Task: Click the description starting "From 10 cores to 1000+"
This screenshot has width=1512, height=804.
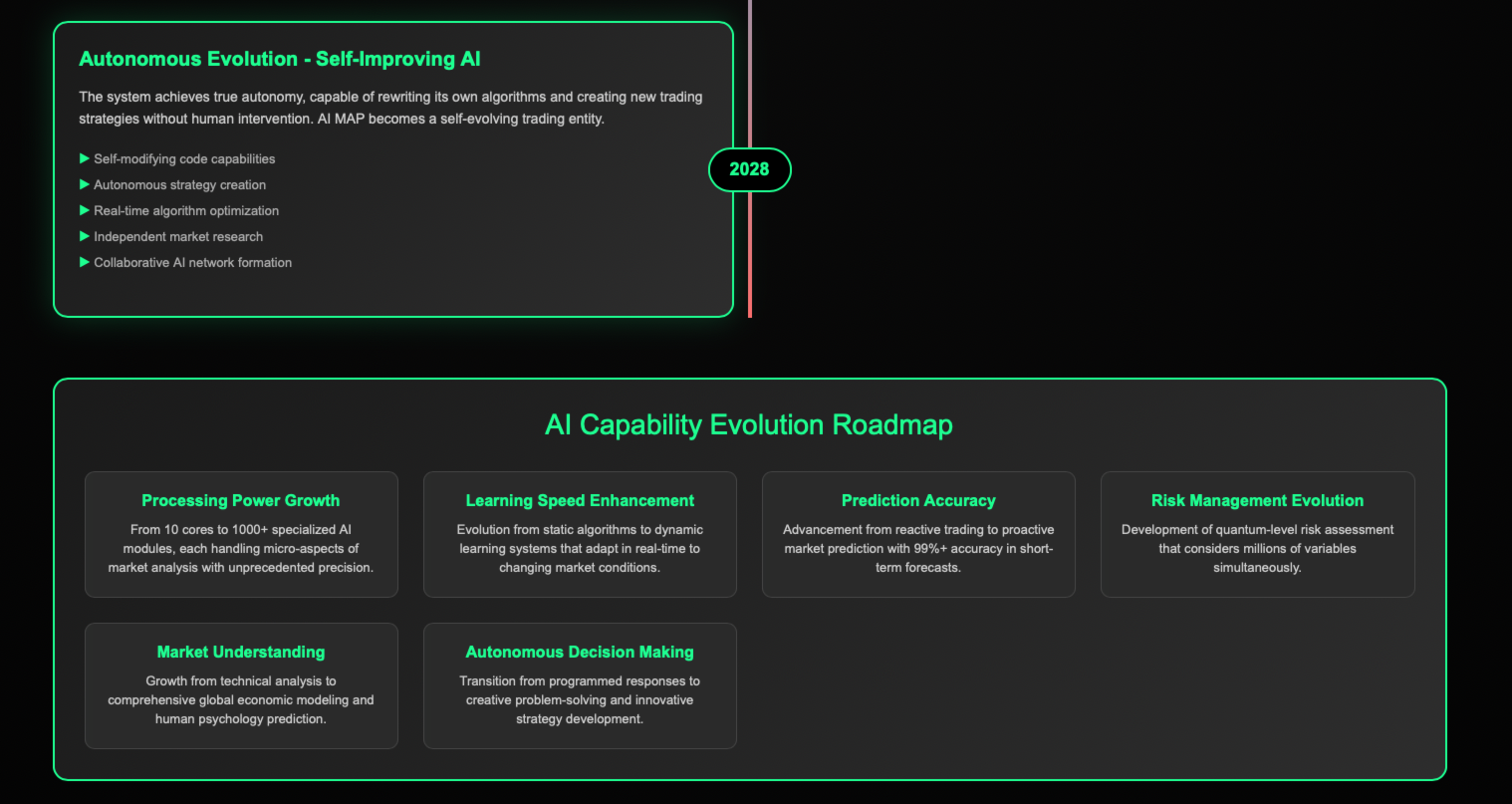Action: pos(241,549)
